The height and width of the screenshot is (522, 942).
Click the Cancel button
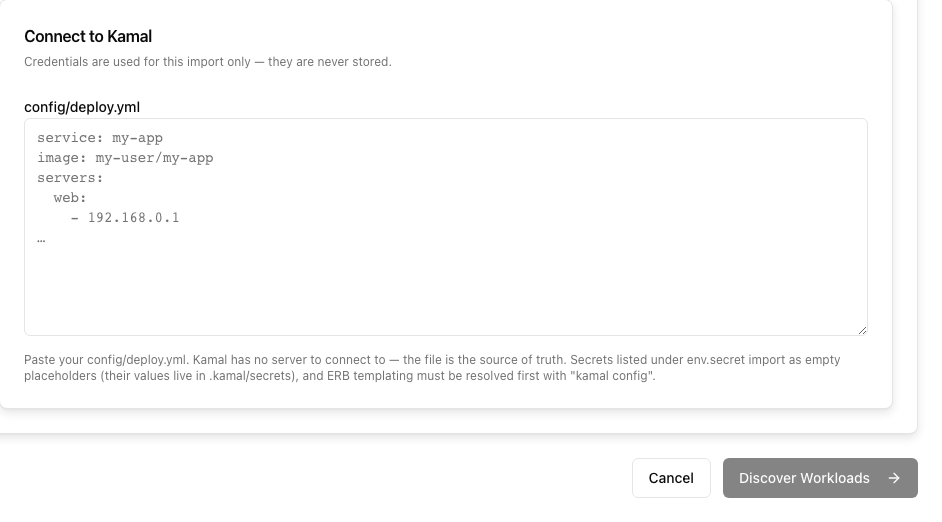tap(671, 478)
